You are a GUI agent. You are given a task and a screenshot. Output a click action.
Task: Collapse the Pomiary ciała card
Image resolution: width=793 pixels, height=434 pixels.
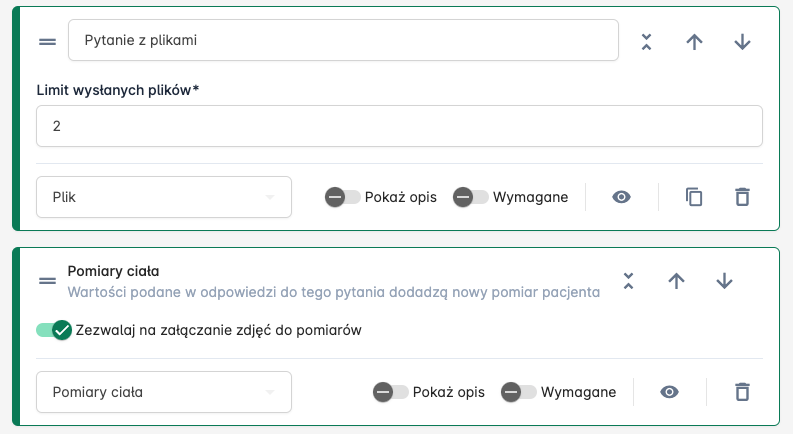tap(628, 281)
